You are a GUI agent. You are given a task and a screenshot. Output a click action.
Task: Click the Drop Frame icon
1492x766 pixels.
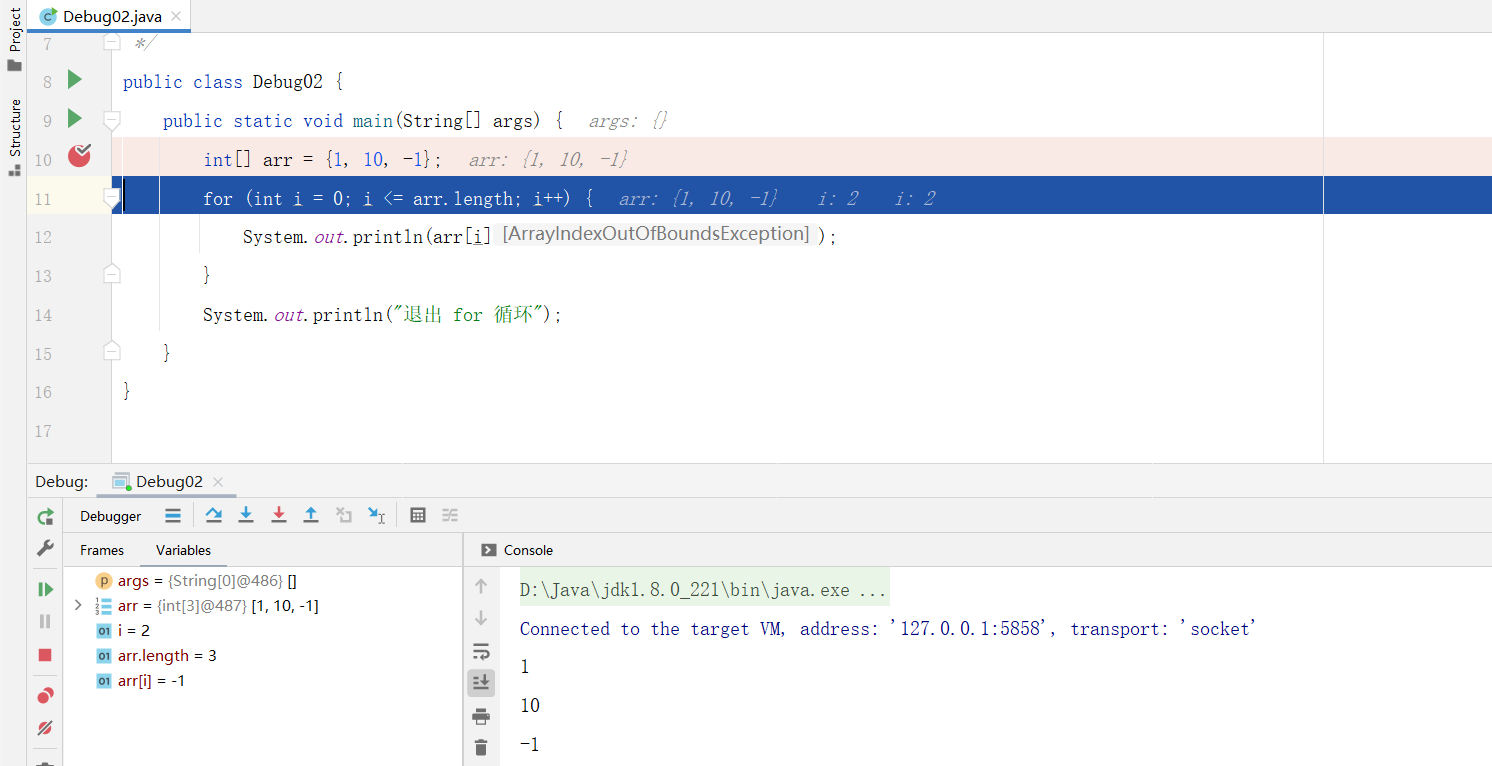(x=344, y=515)
